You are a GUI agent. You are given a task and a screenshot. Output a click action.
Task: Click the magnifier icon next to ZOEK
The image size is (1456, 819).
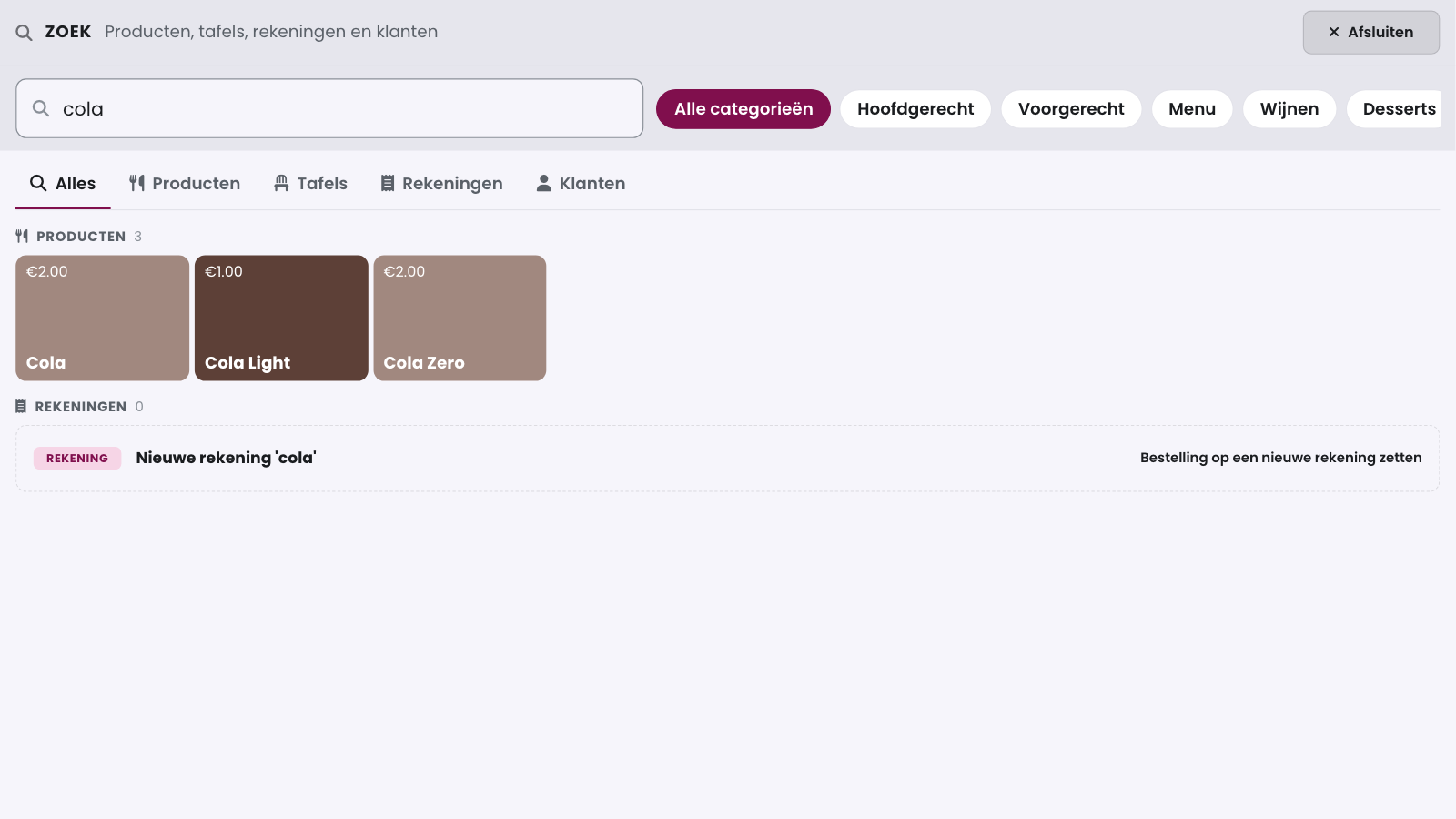[x=25, y=33]
